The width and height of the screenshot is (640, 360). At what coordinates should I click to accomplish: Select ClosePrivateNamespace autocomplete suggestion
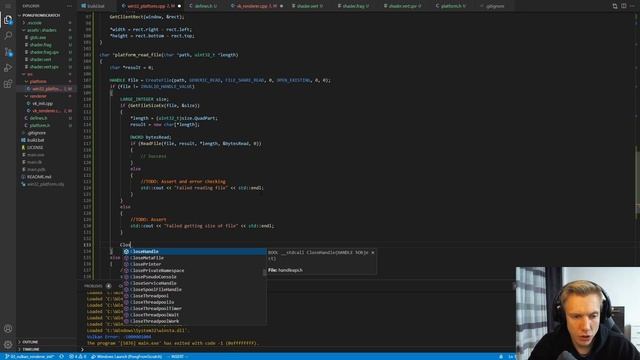pyautogui.click(x=195, y=271)
